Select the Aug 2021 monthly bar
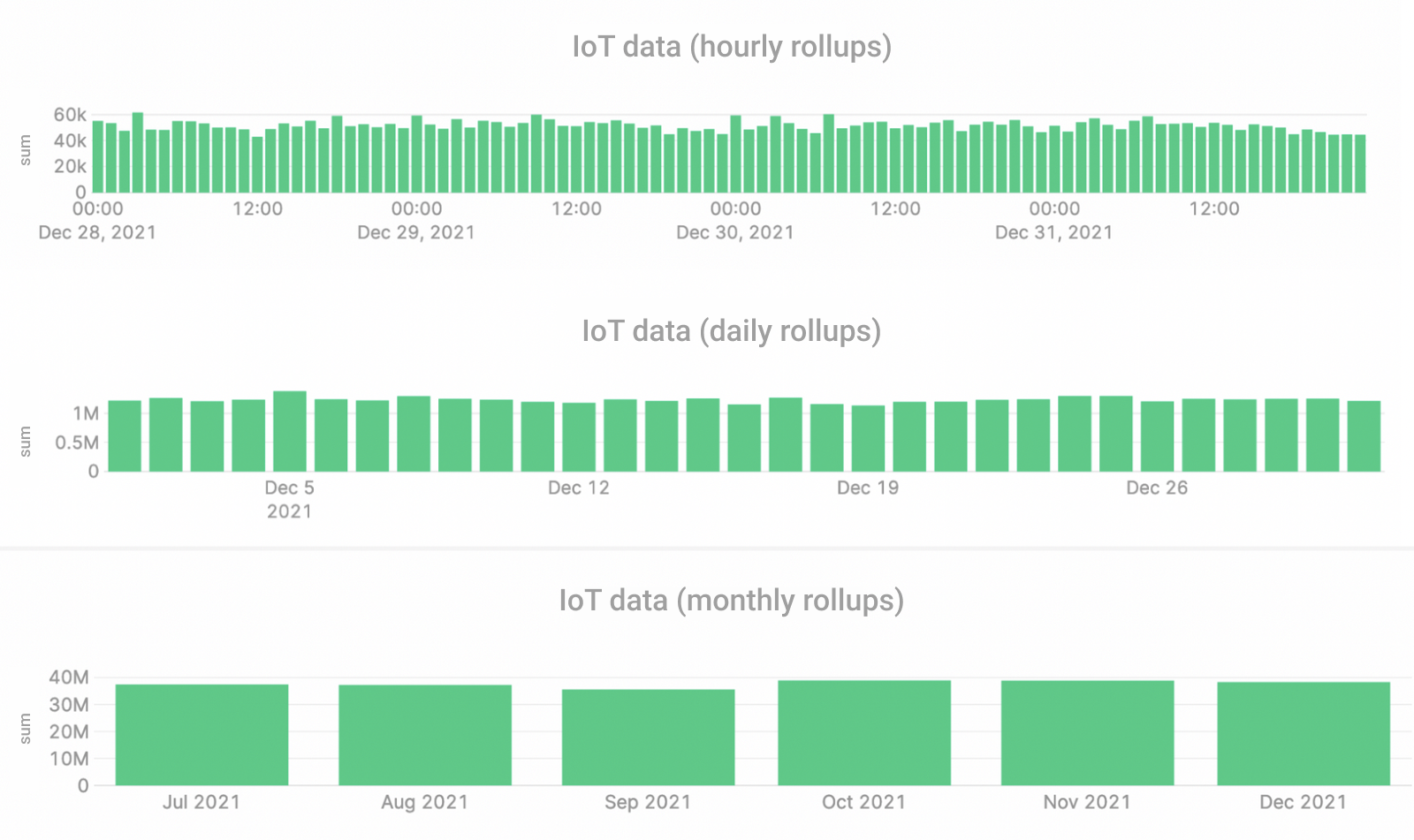The image size is (1414, 840). coord(425,735)
